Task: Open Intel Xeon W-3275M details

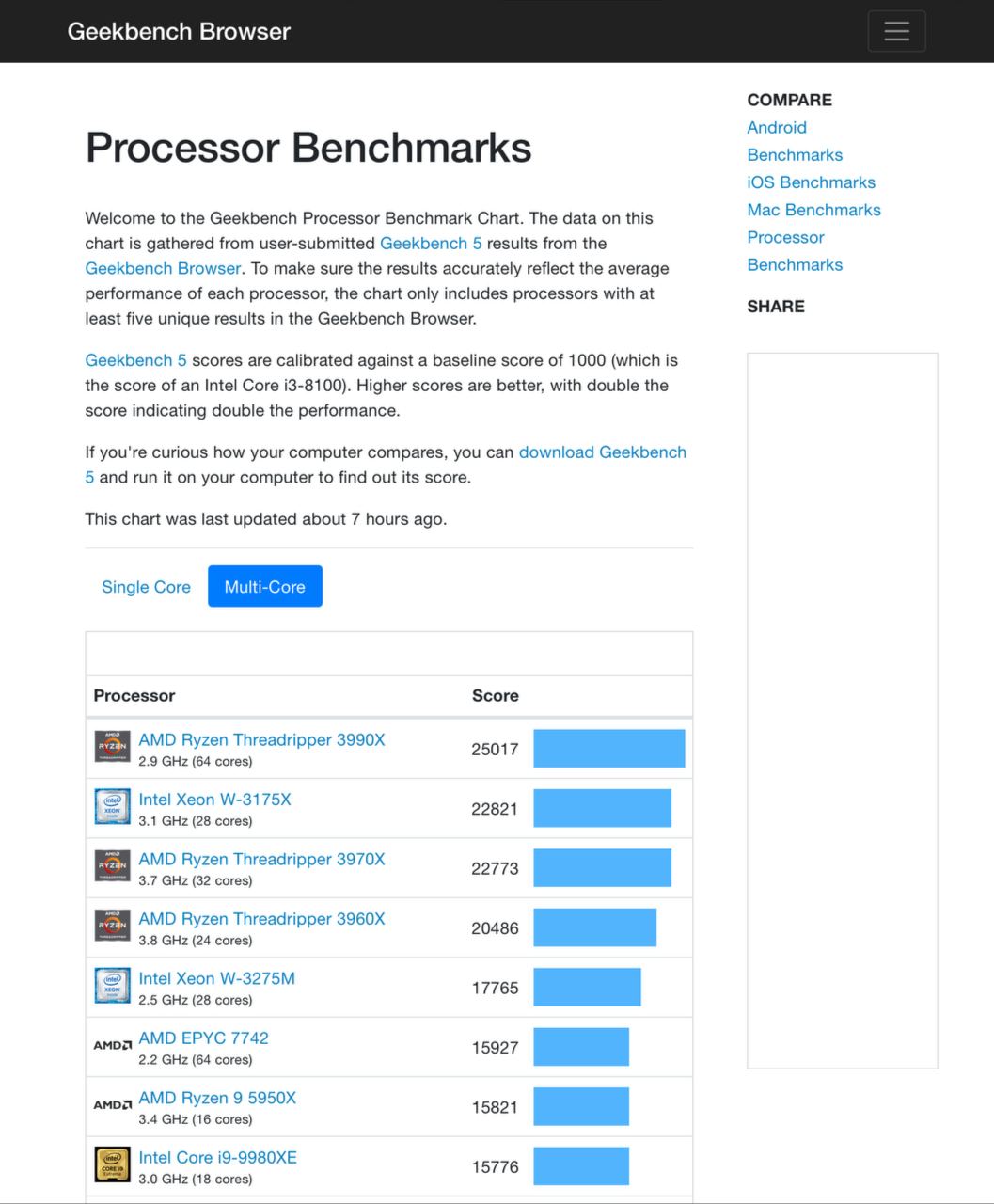Action: [x=216, y=978]
